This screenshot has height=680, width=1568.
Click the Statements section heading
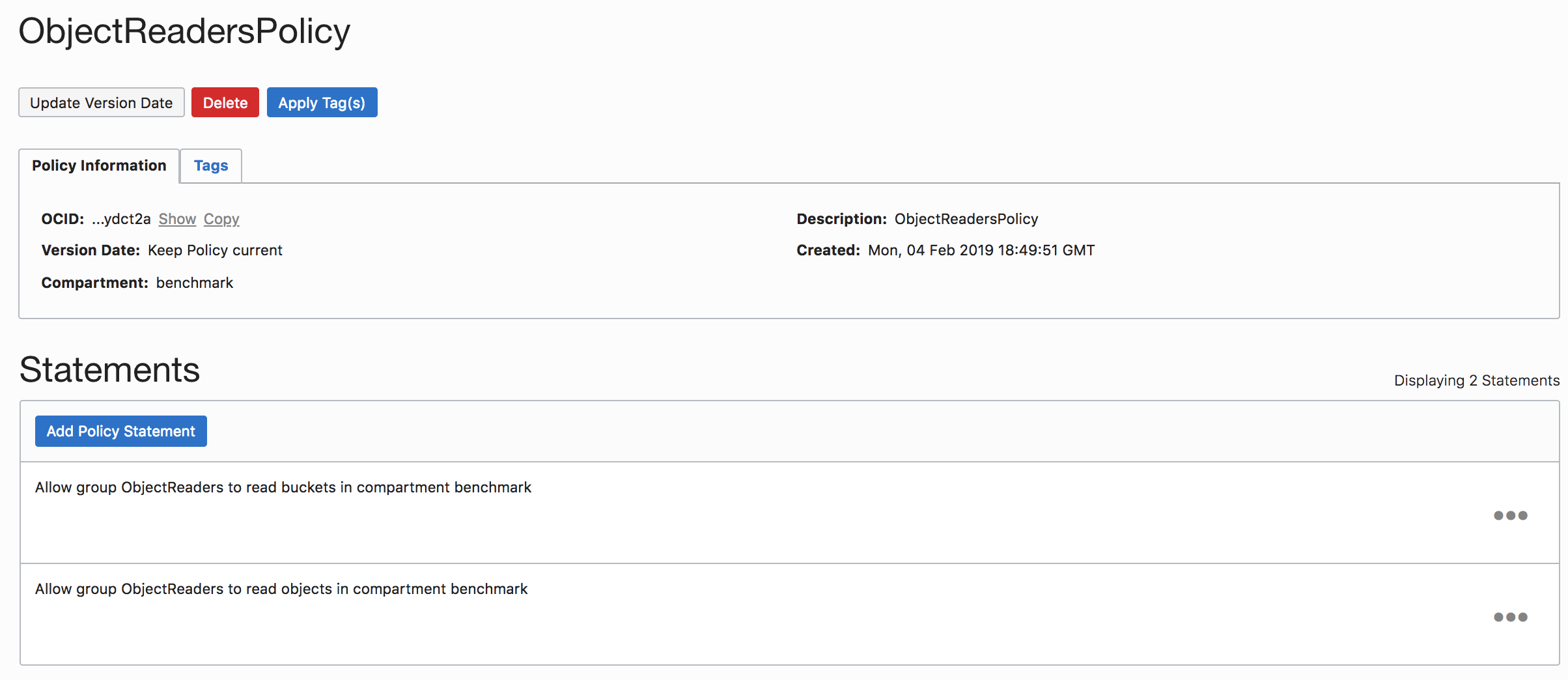(x=109, y=369)
